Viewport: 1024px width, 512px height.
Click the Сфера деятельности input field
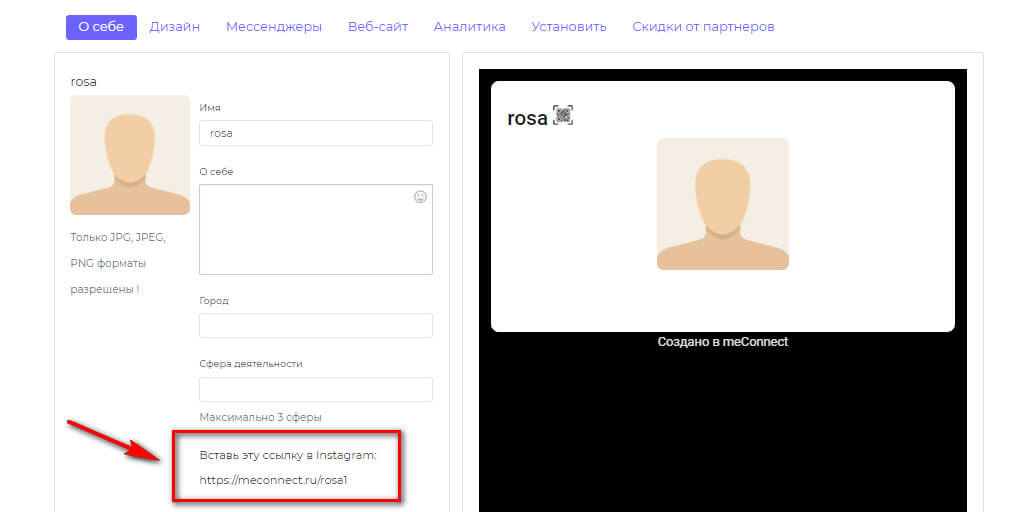pyautogui.click(x=316, y=390)
